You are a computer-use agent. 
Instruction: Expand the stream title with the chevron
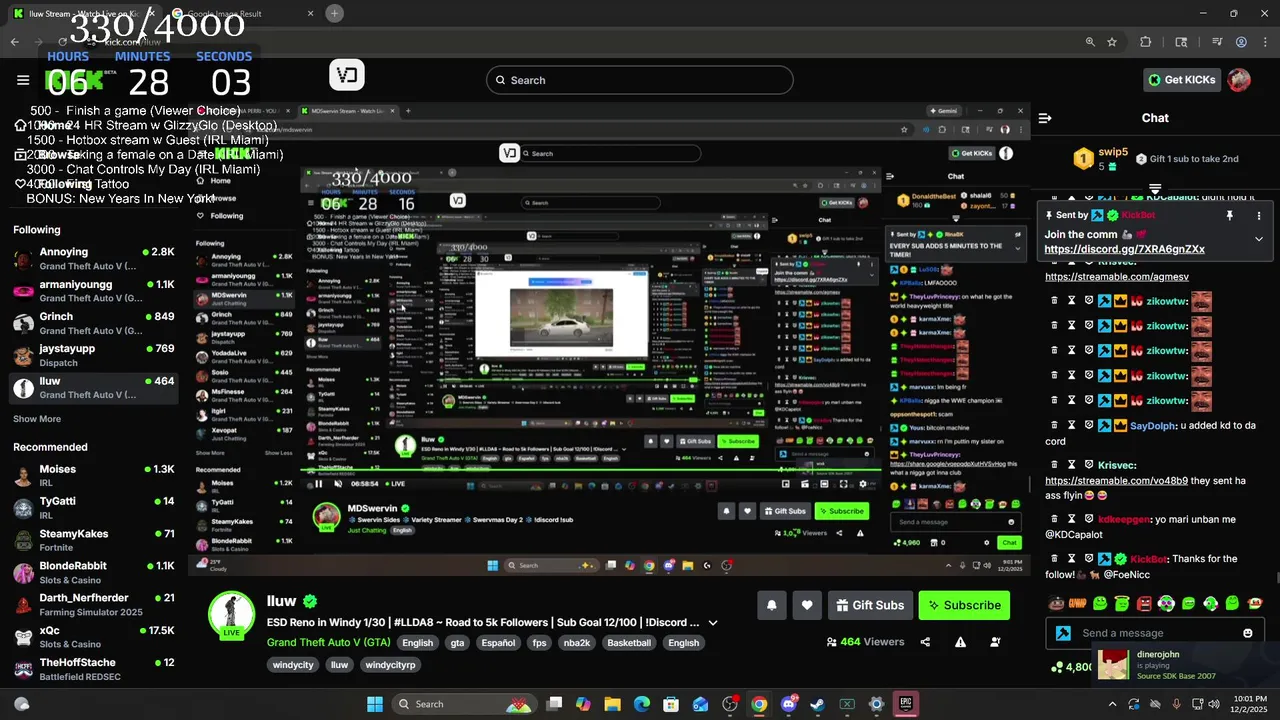coord(713,622)
